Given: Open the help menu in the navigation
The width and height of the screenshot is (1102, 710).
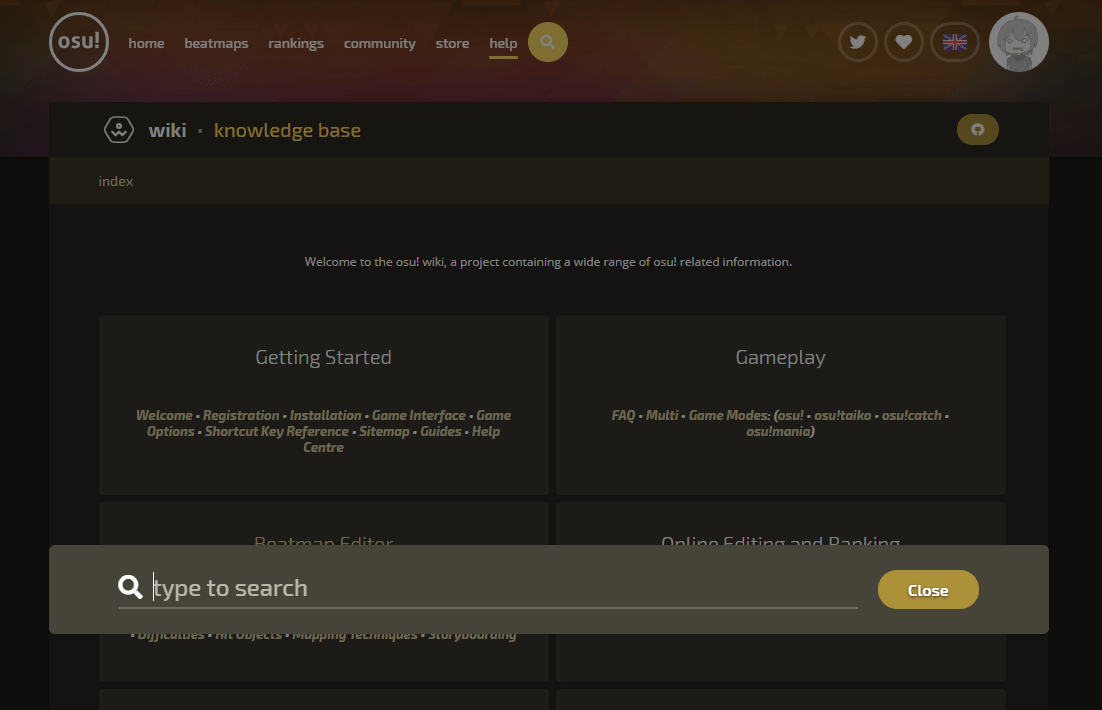Looking at the screenshot, I should (503, 43).
